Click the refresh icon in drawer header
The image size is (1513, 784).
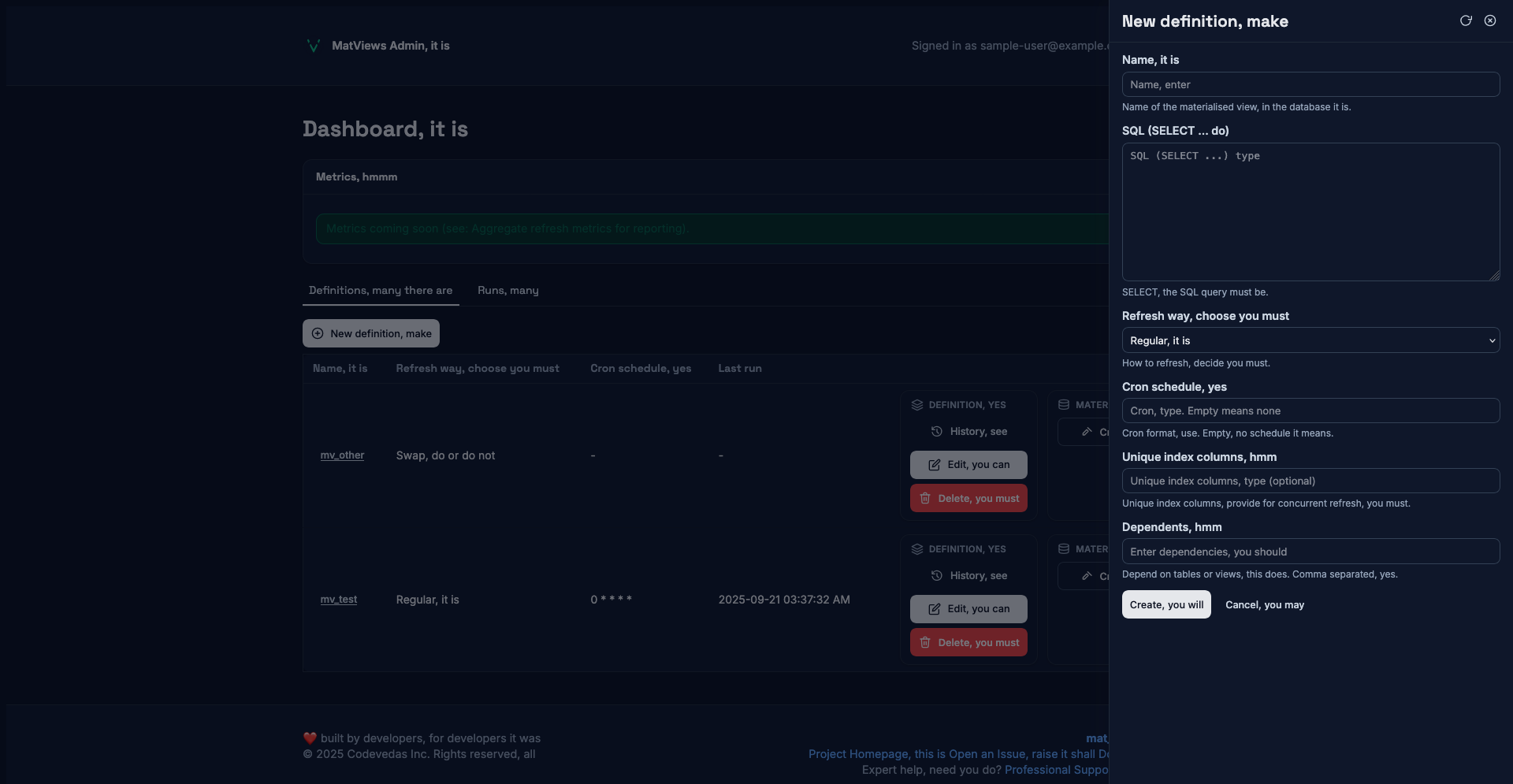point(1466,20)
